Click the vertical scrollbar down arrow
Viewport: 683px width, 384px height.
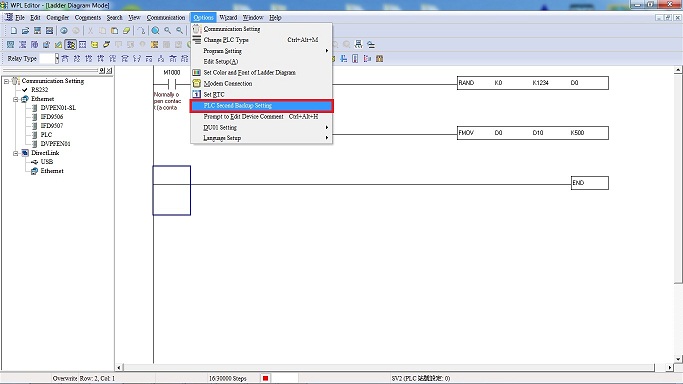click(678, 359)
